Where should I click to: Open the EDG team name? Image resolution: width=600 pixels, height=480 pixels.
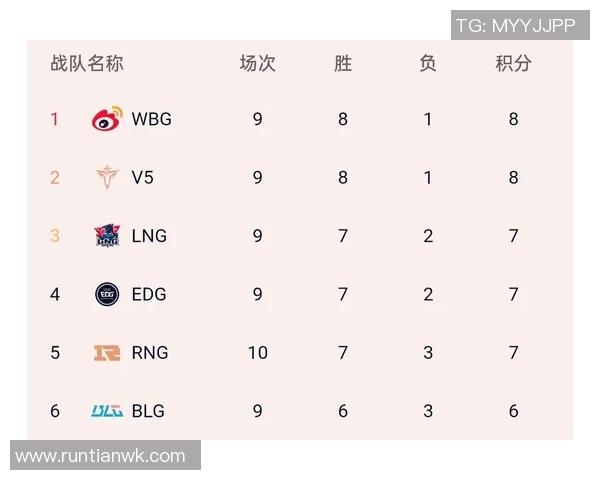[149, 294]
